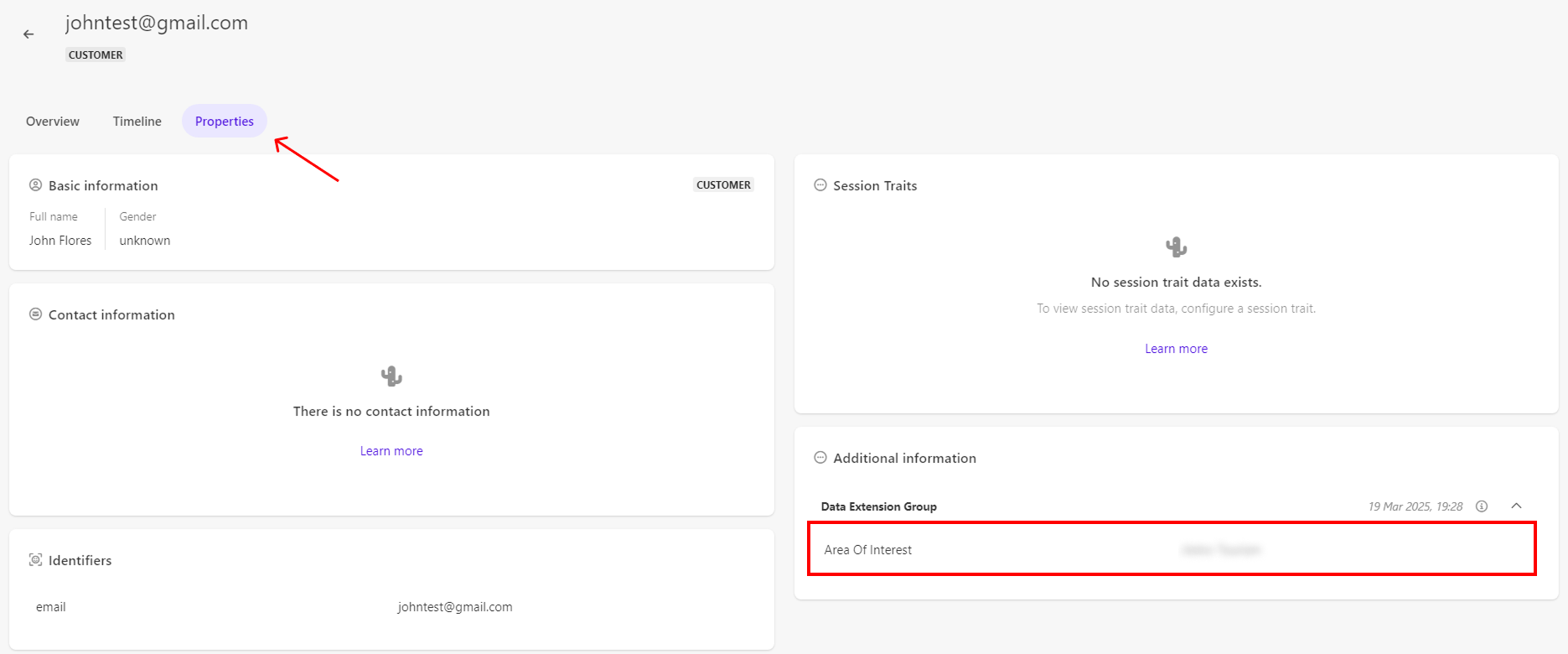Click the Area Of Interest label
This screenshot has height=654, width=1568.
pos(868,550)
